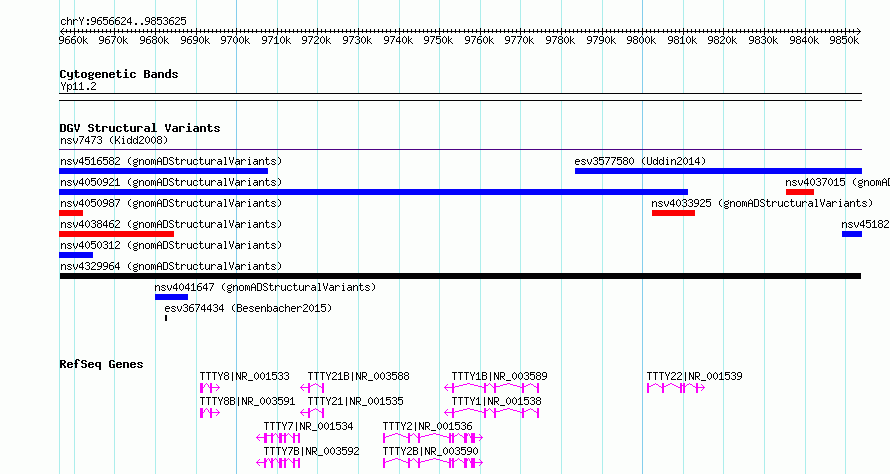The height and width of the screenshot is (474, 890).
Task: Click the 9800k ruler position
Action: click(641, 40)
